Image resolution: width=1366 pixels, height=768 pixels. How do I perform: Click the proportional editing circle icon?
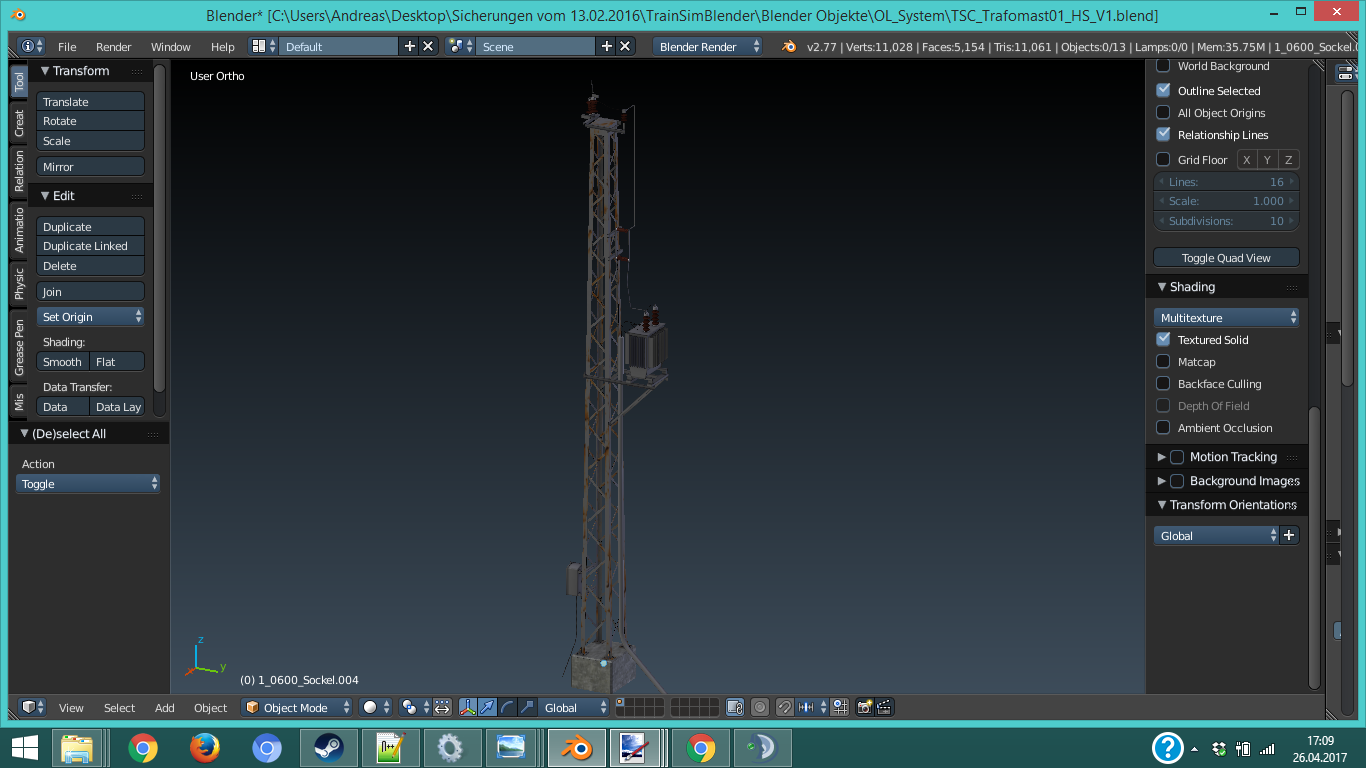[x=760, y=707]
